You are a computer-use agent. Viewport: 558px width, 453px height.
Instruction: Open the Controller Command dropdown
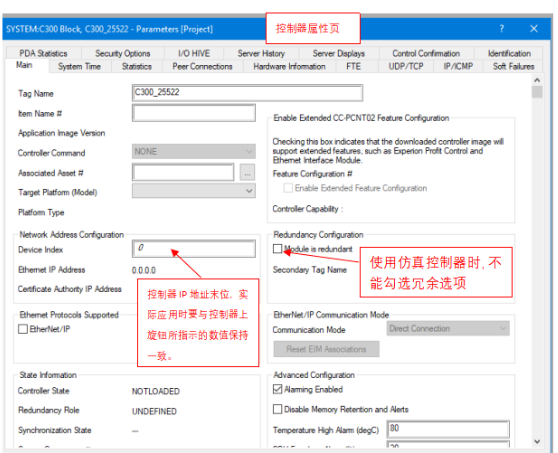194,151
